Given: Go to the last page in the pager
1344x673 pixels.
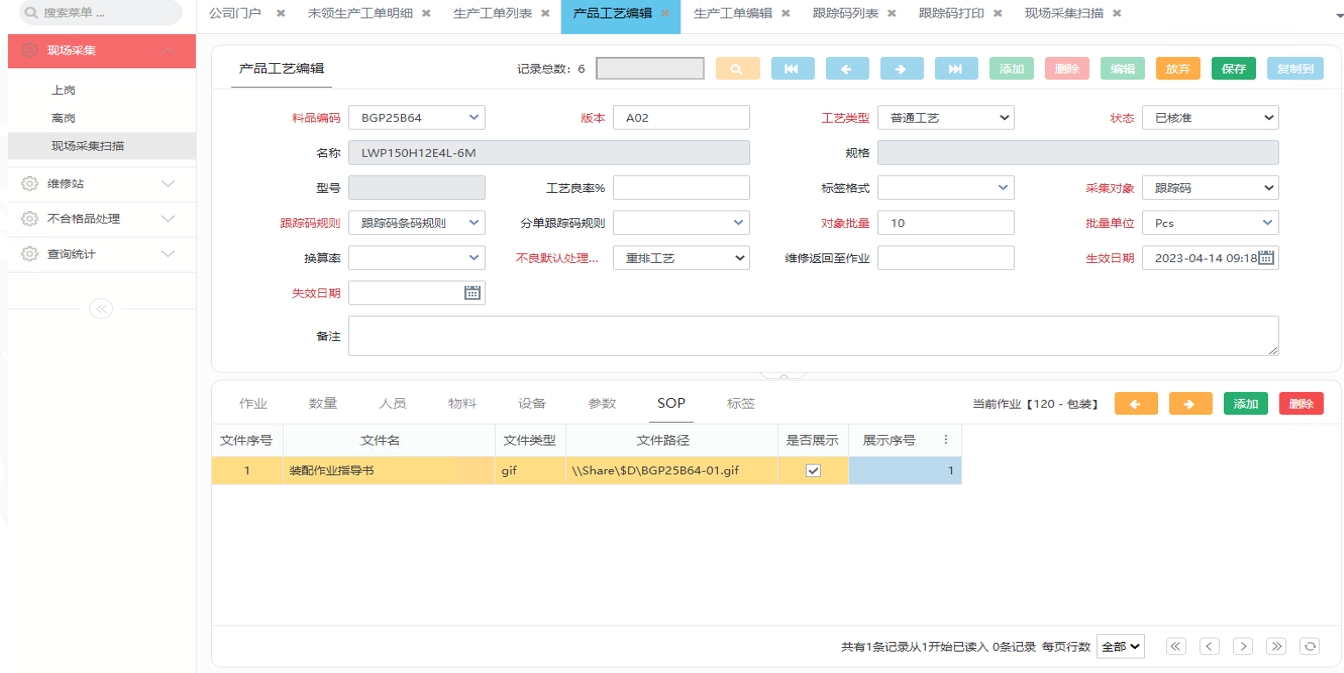Looking at the screenshot, I should coord(1276,647).
